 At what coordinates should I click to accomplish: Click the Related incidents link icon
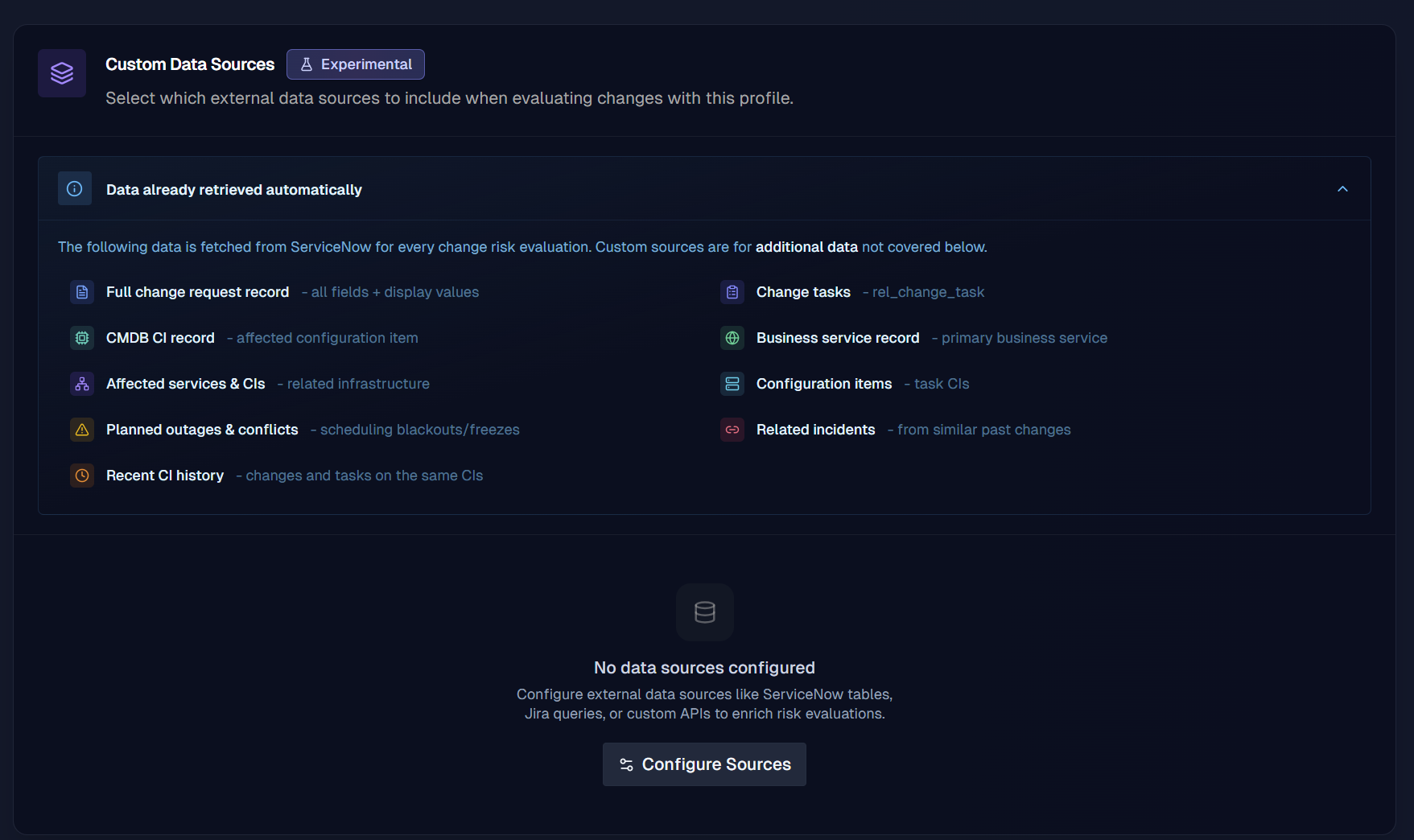point(732,430)
